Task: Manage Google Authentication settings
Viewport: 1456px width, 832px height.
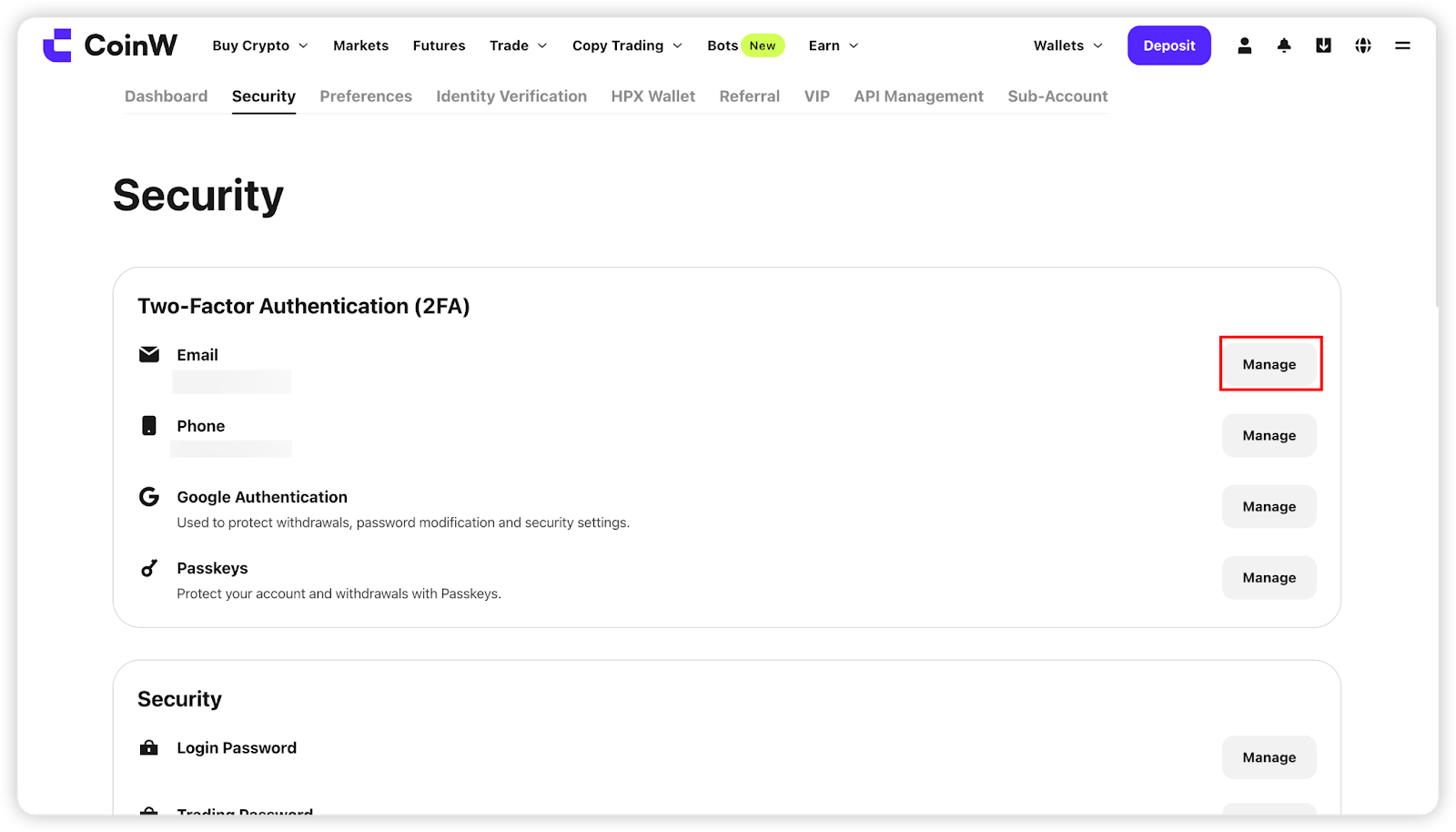Action: click(x=1269, y=506)
